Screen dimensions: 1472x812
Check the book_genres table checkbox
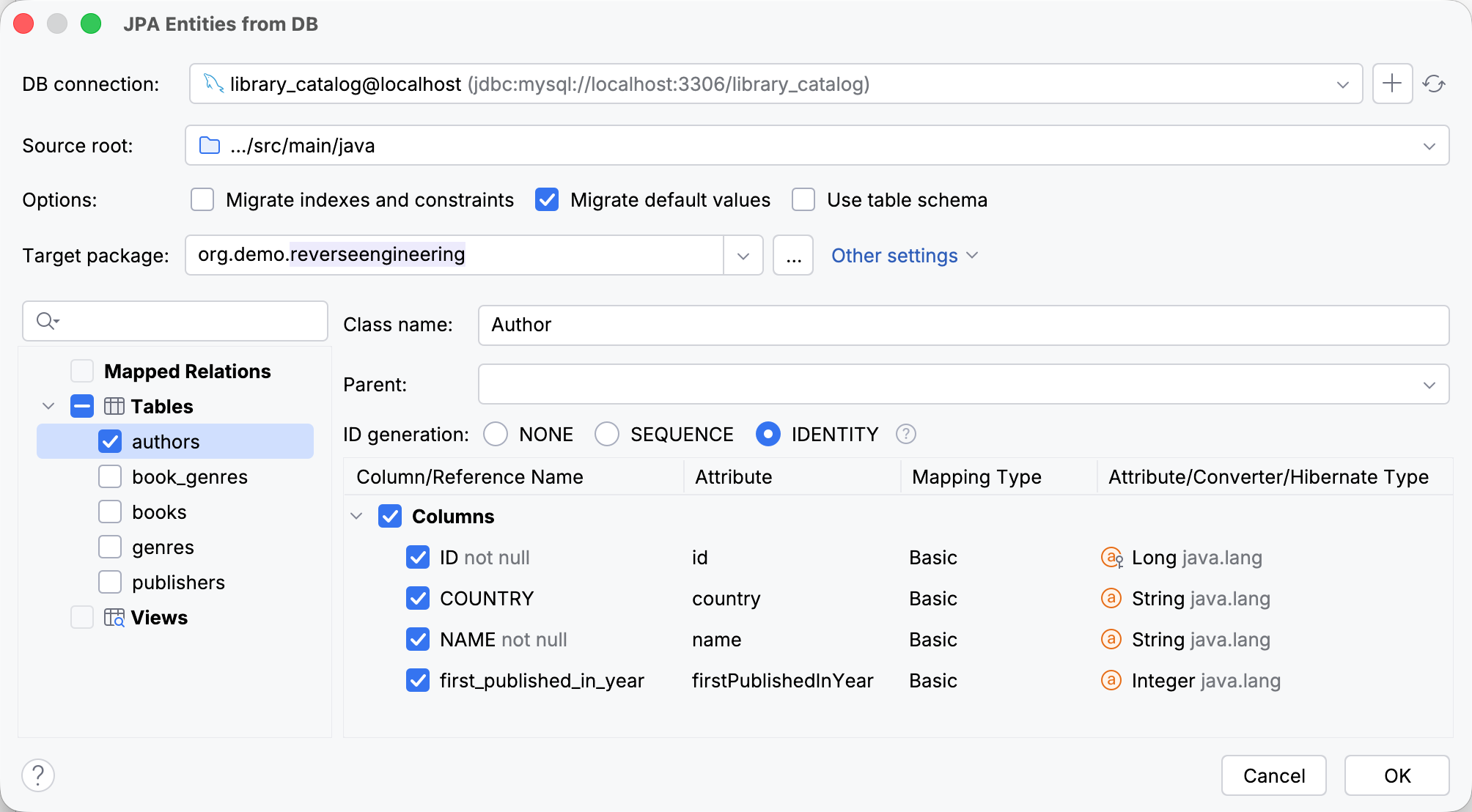point(110,476)
